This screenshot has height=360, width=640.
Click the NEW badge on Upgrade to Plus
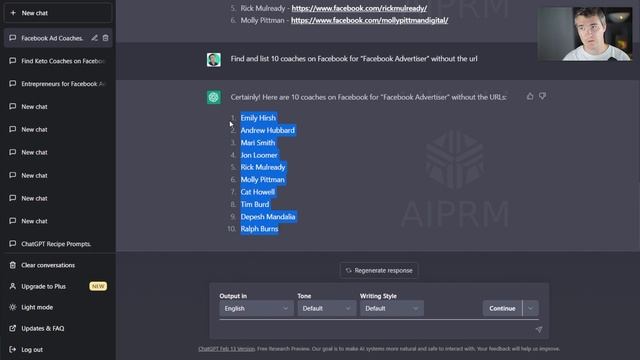pos(98,287)
